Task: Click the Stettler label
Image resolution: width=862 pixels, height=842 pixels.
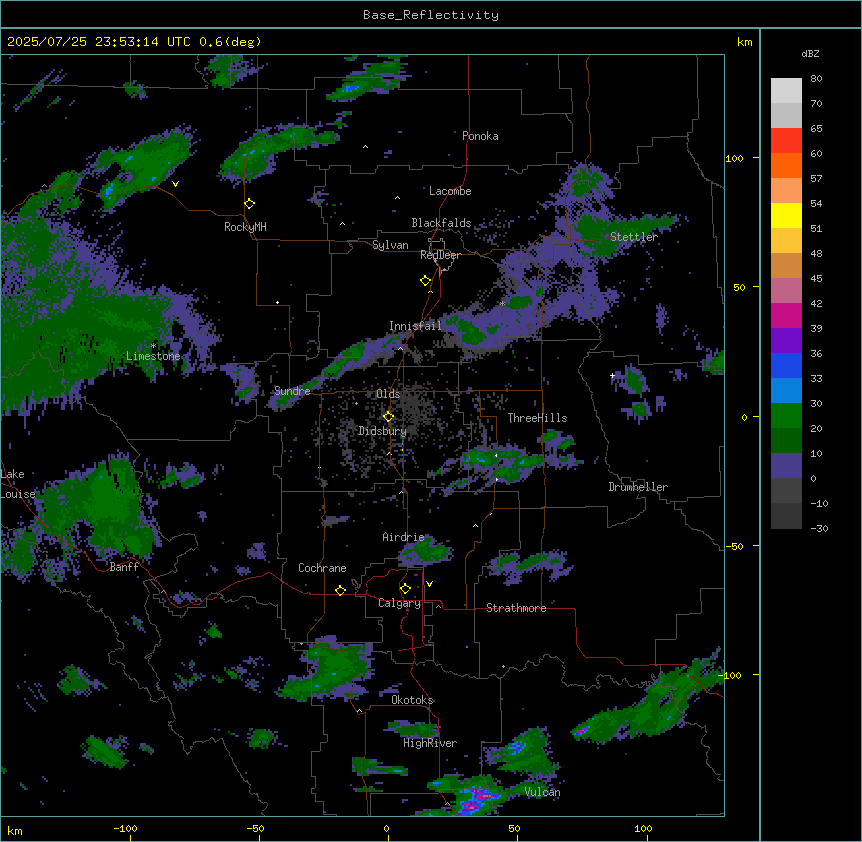Action: click(634, 237)
